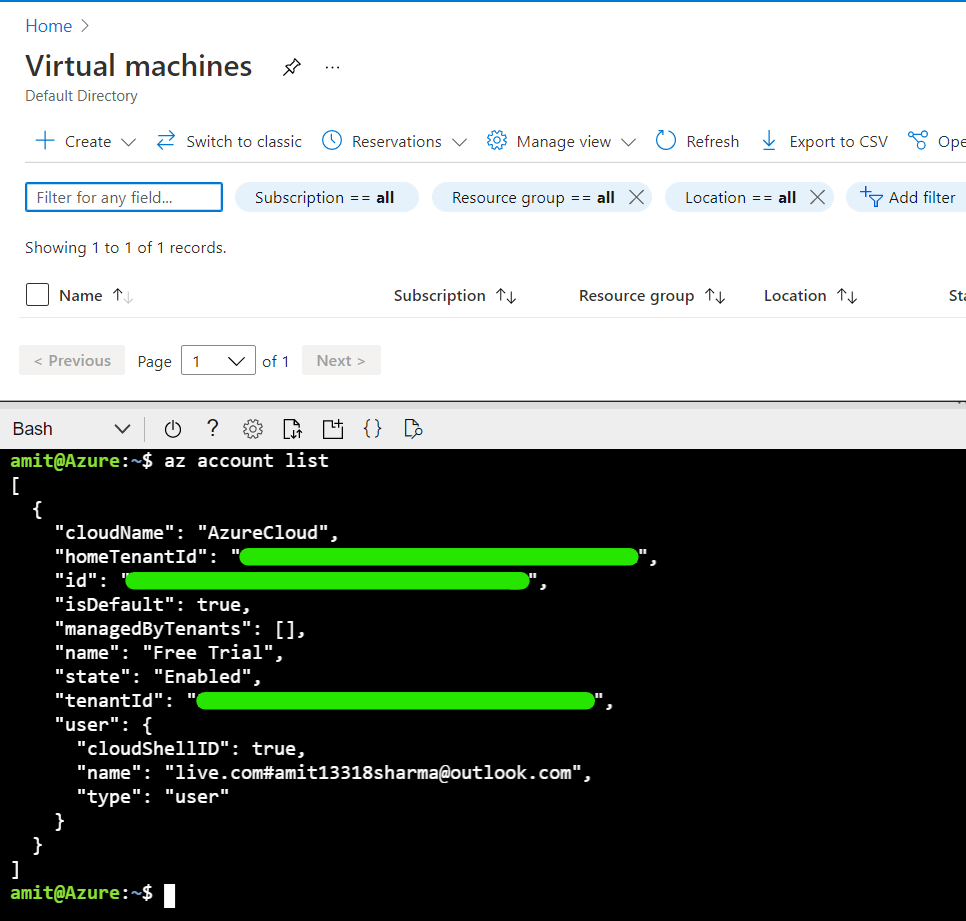Open Cloud Shell help question mark
This screenshot has width=966, height=921.
(x=213, y=428)
